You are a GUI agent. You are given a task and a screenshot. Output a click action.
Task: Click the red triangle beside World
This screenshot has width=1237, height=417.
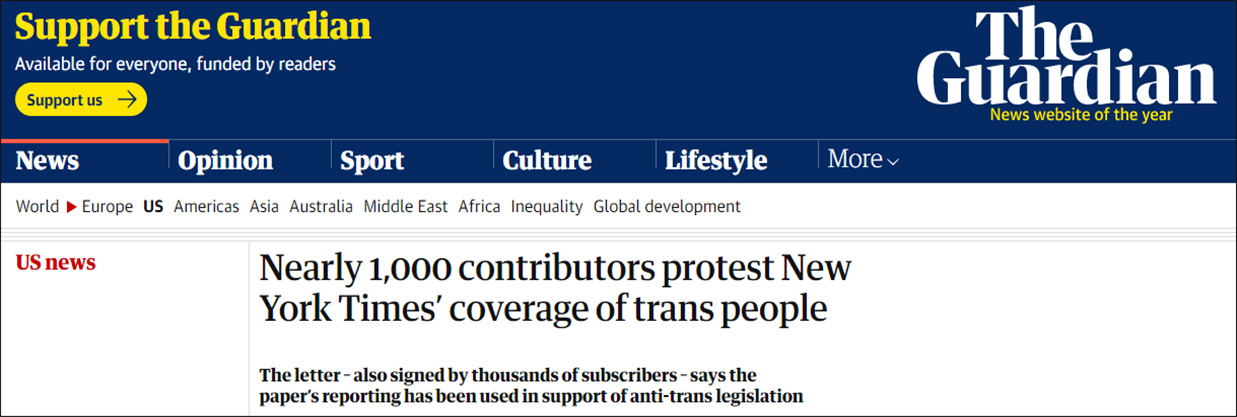tap(71, 207)
